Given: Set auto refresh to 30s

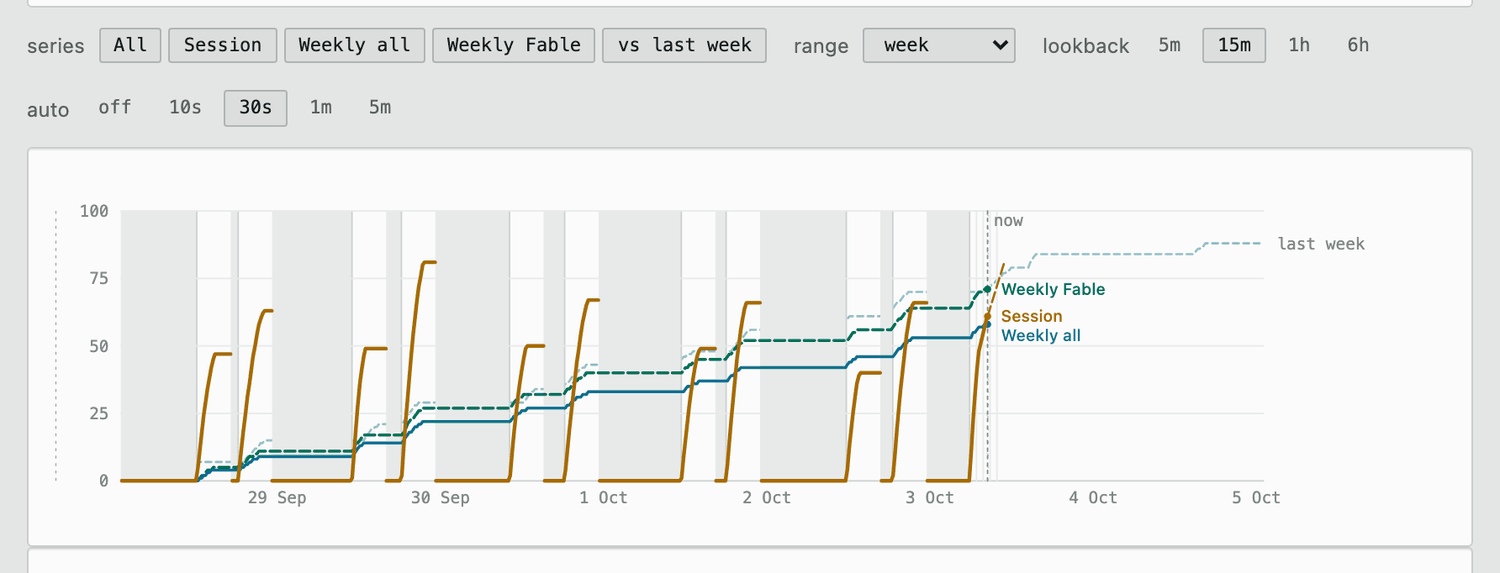Looking at the screenshot, I should coord(255,107).
